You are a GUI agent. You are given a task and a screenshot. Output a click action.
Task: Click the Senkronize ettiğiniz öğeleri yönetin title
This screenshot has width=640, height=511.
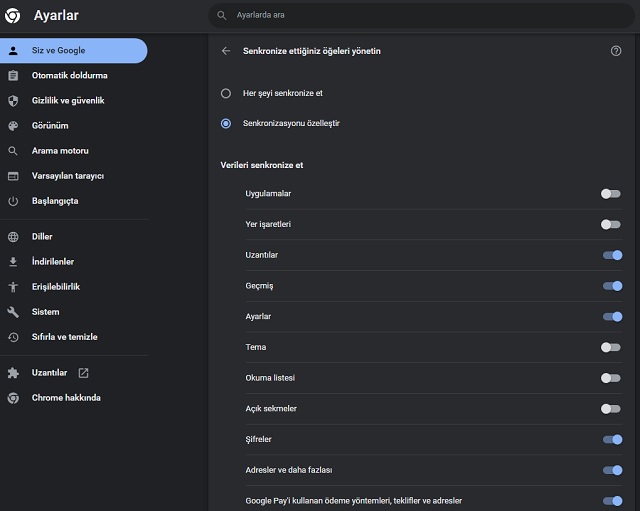click(311, 51)
